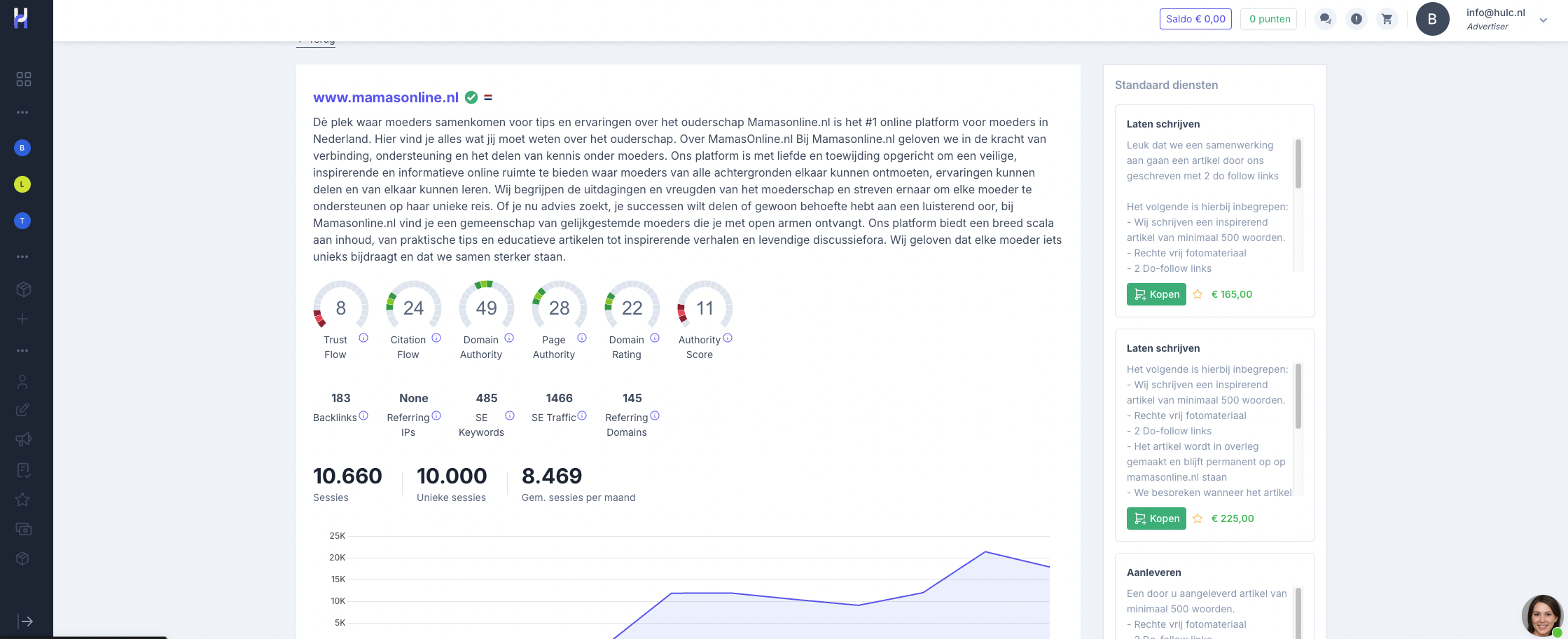Image resolution: width=1568 pixels, height=639 pixels.
Task: Click the Trust Flow info icon
Action: (x=363, y=338)
